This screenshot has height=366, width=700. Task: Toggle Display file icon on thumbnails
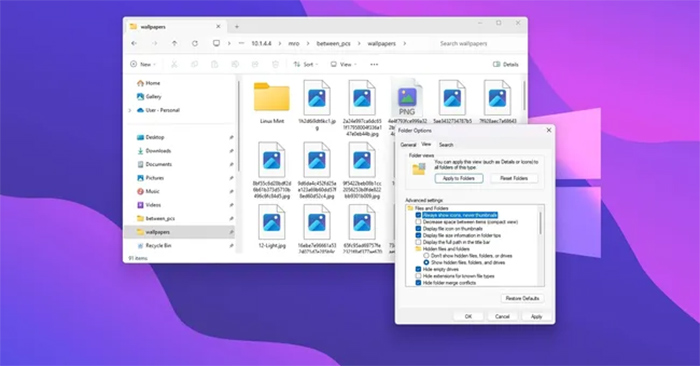click(418, 229)
